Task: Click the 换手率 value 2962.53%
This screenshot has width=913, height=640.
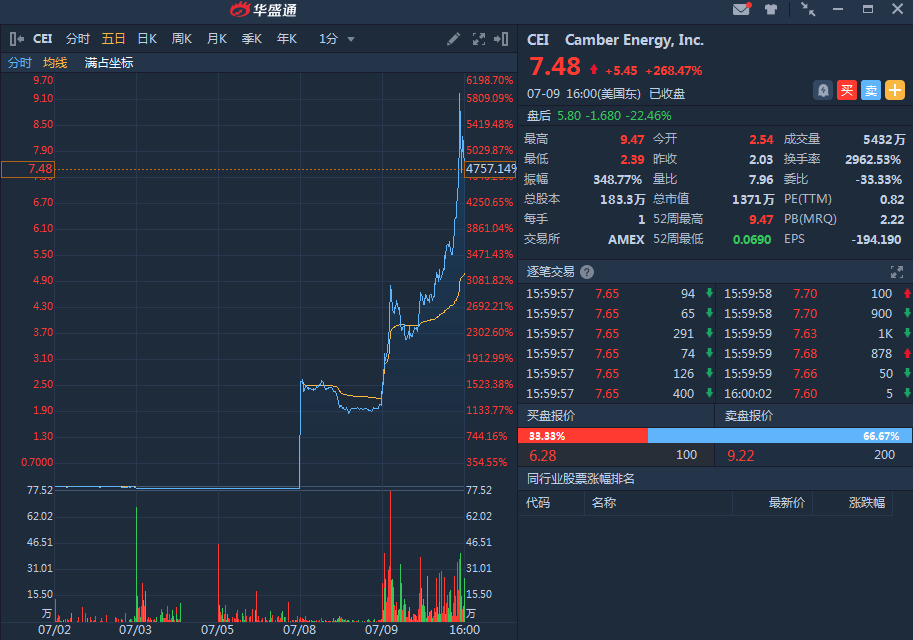Action: click(x=873, y=160)
